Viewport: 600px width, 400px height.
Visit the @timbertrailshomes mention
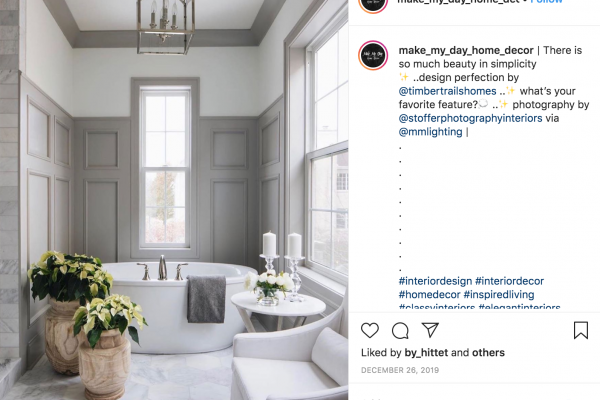447,91
